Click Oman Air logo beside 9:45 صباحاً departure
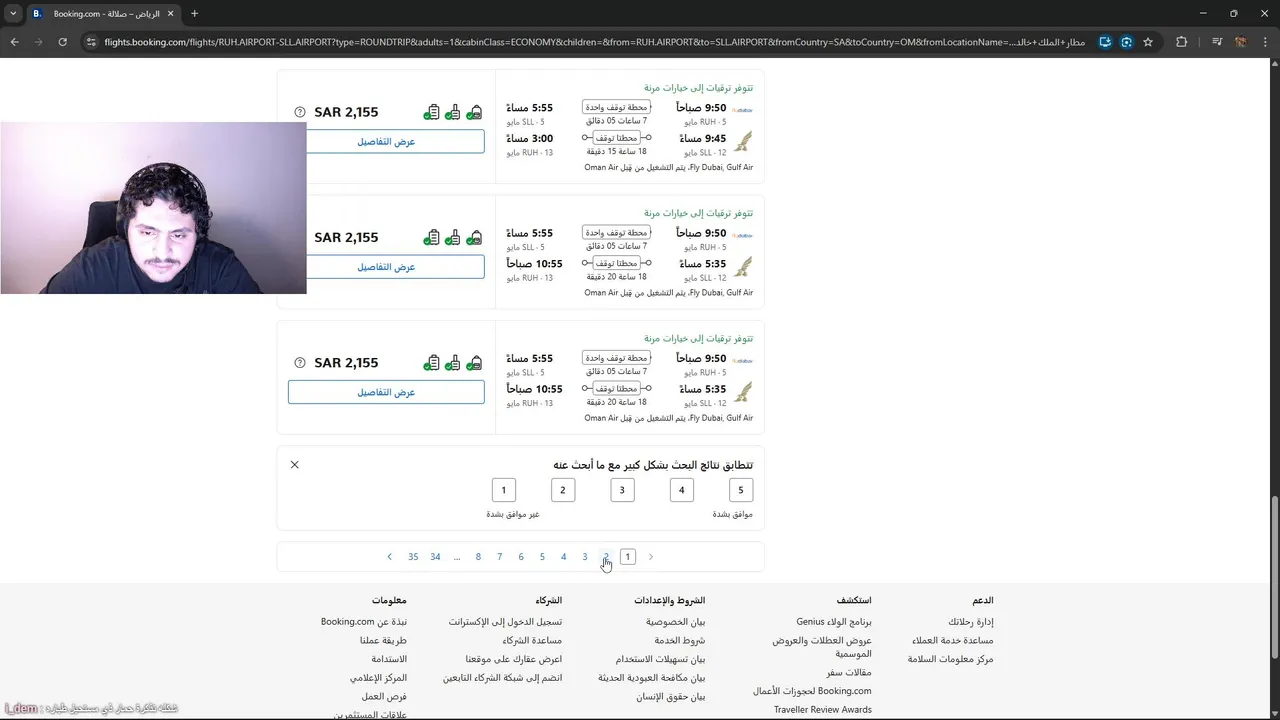Image resolution: width=1280 pixels, height=720 pixels. click(x=743, y=141)
